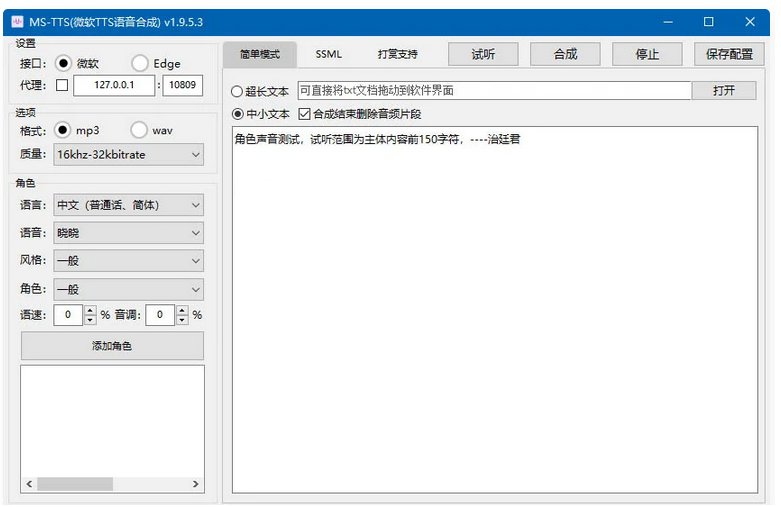Click the proxy IP address input field
This screenshot has height=507, width=781.
click(115, 86)
